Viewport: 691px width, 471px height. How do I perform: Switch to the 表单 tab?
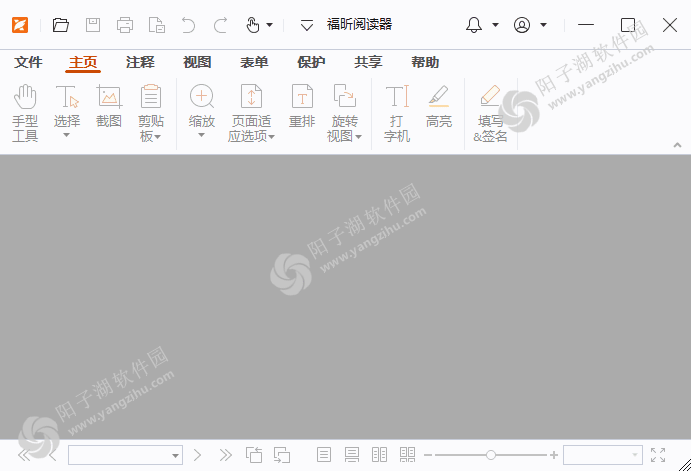[254, 62]
